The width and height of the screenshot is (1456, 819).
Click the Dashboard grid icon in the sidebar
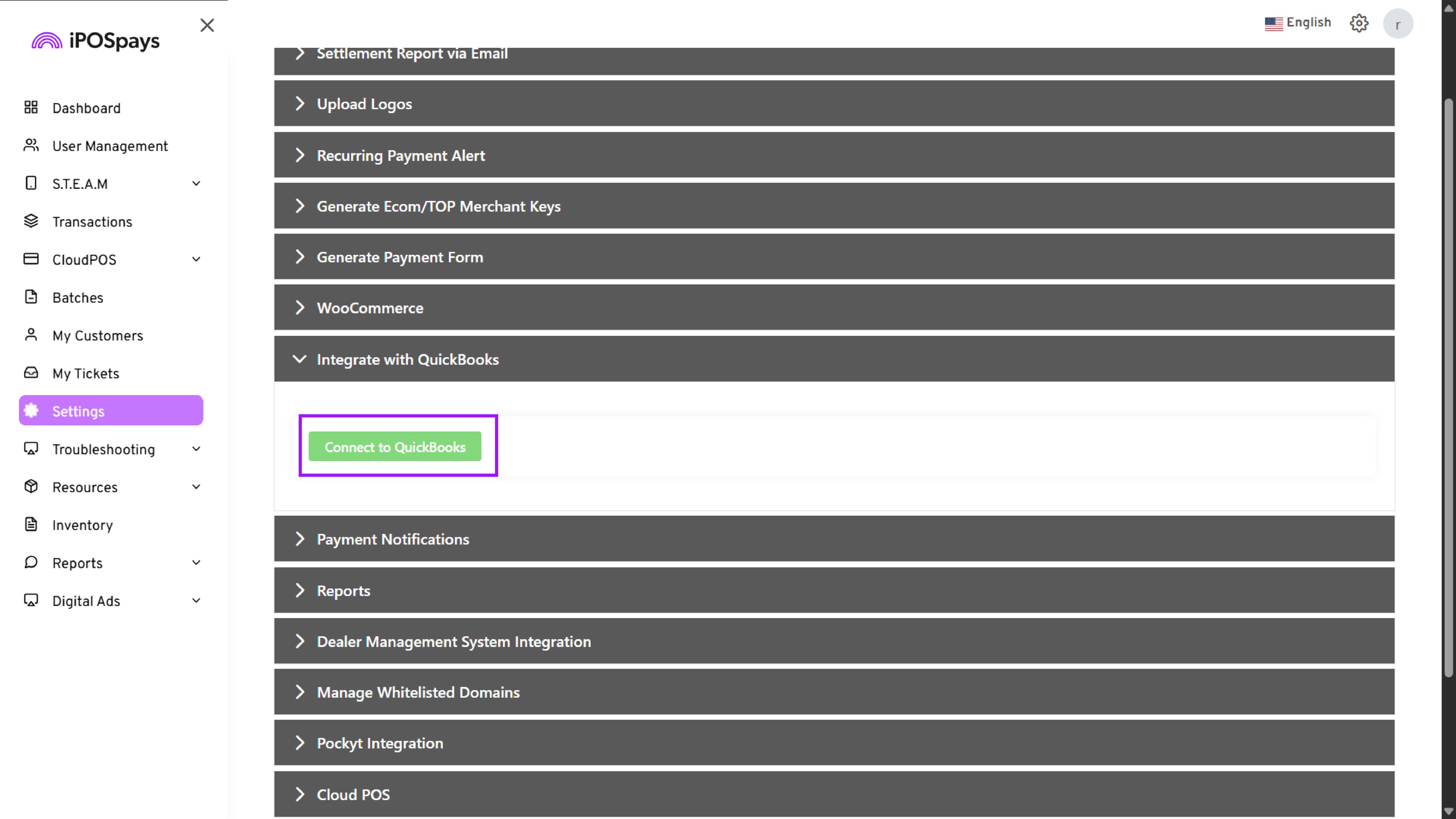coord(31,107)
